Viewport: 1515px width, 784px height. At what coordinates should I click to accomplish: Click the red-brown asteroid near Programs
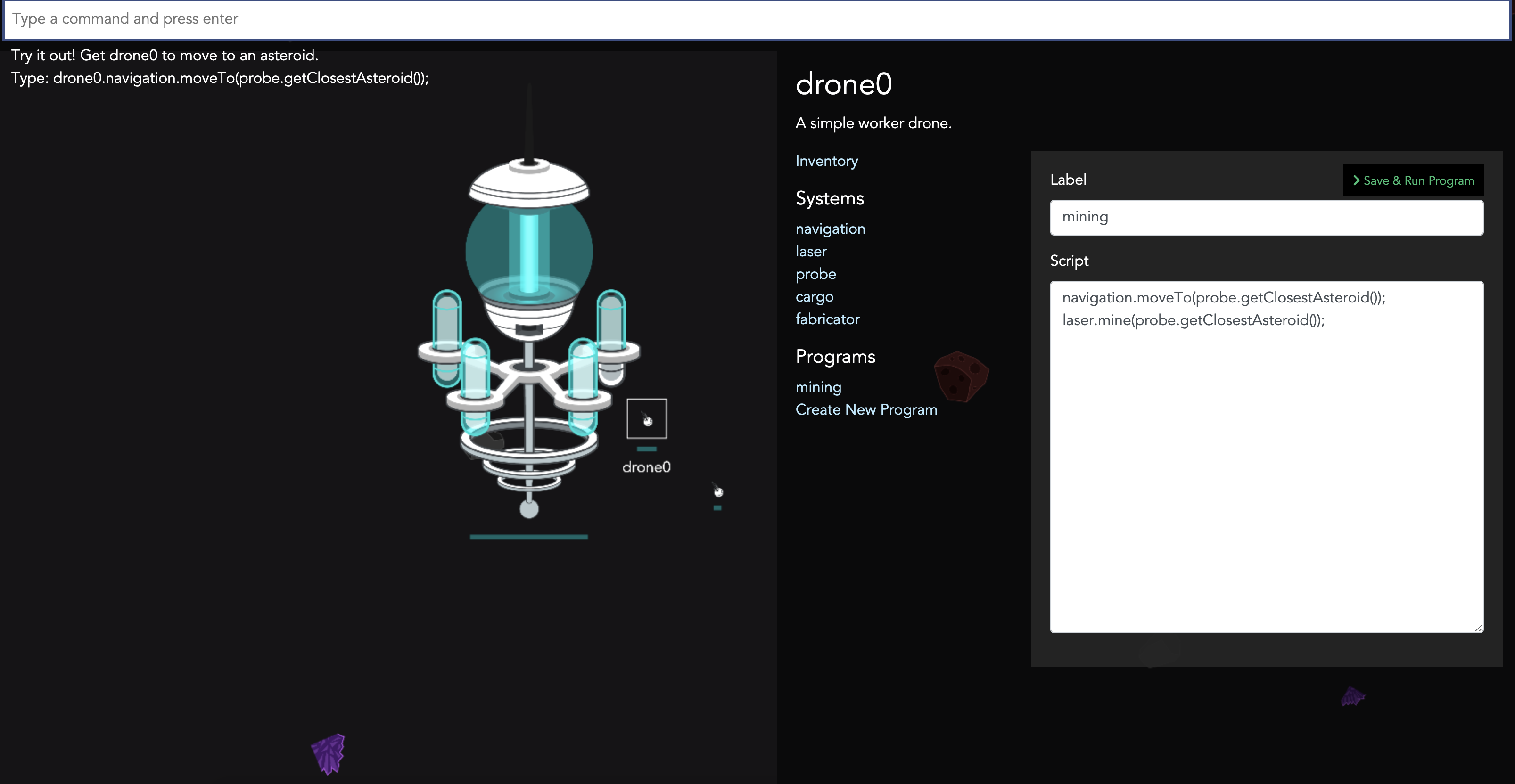click(x=961, y=376)
